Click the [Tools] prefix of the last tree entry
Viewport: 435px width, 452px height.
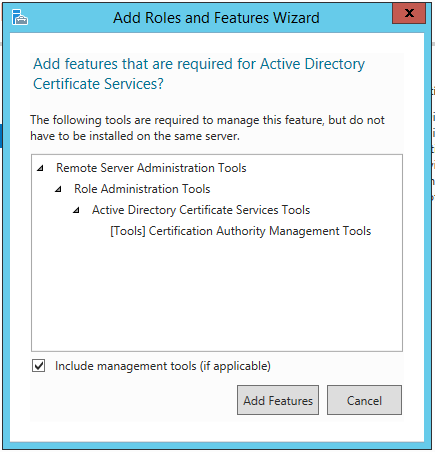point(128,231)
